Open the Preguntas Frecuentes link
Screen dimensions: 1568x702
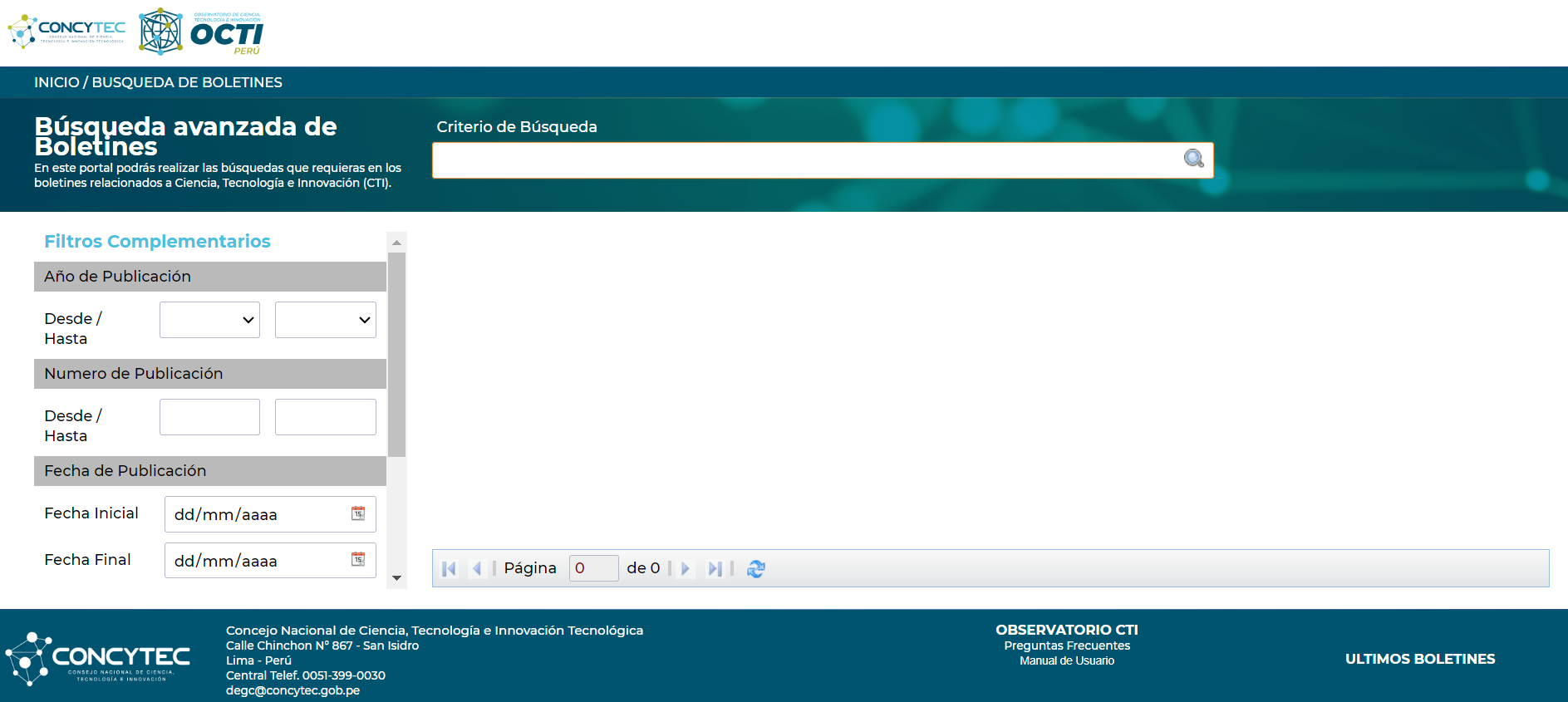1066,646
